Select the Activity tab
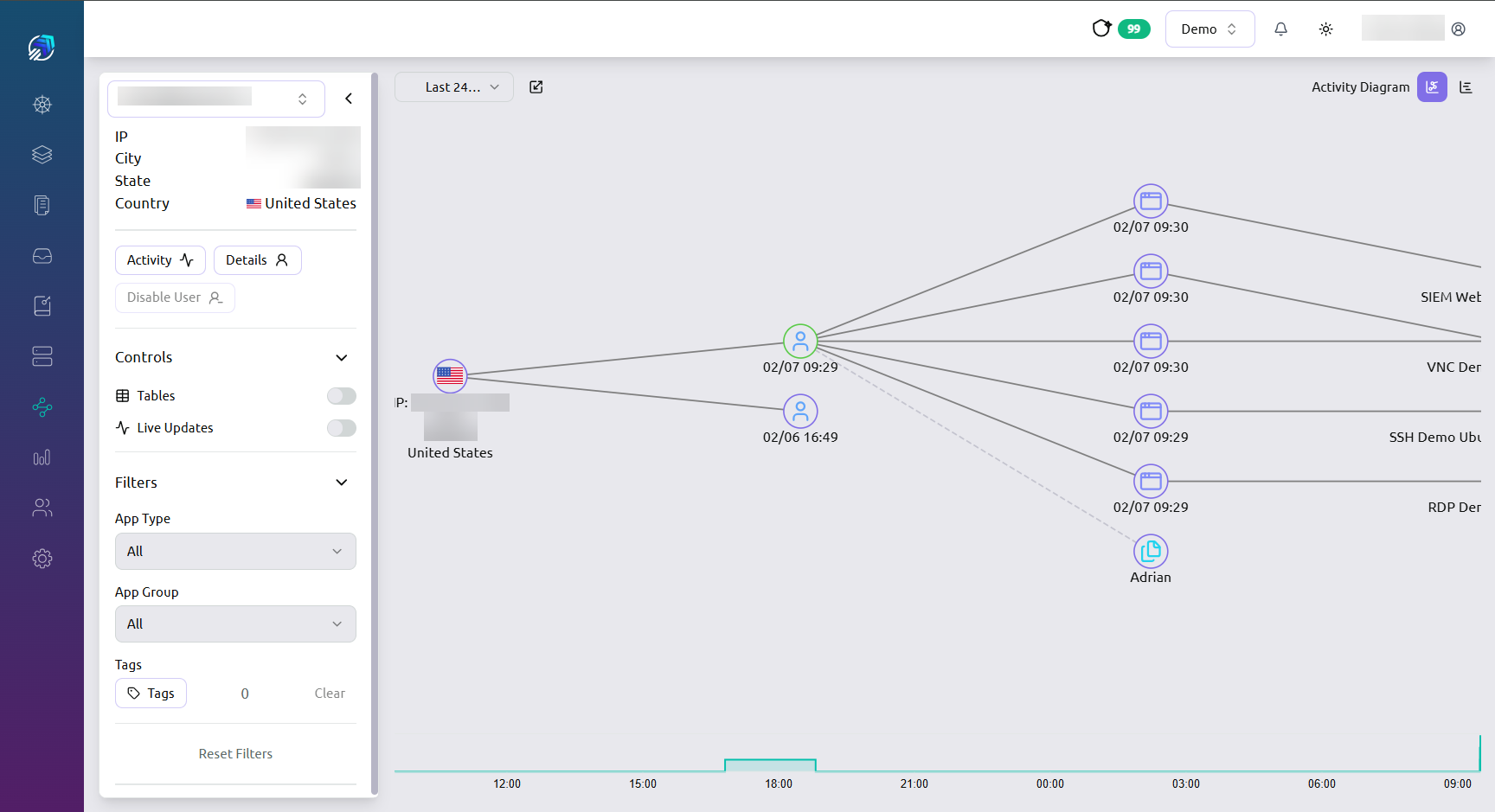 pos(160,259)
